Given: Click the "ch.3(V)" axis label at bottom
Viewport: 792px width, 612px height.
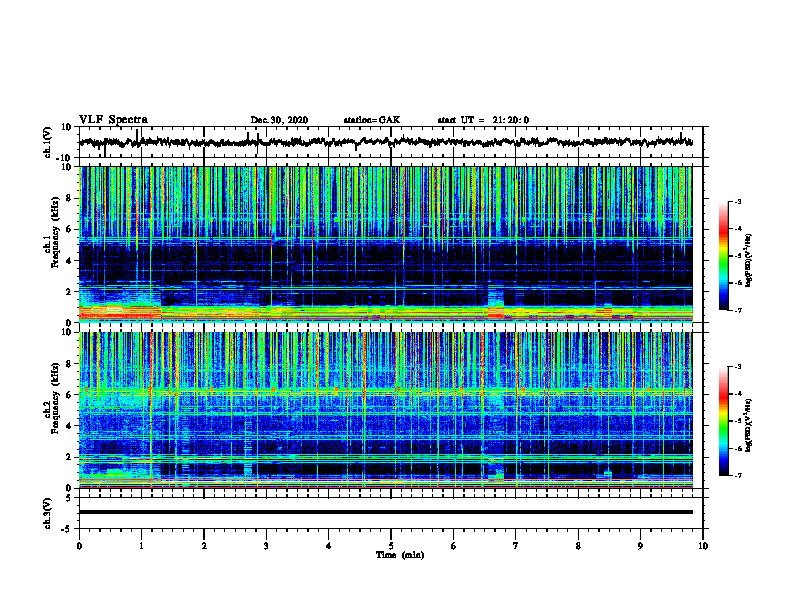Looking at the screenshot, I should pyautogui.click(x=48, y=513).
